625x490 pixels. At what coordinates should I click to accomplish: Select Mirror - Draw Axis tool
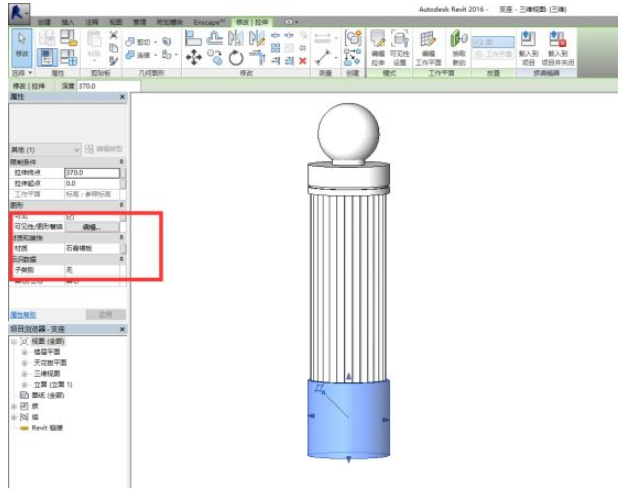(x=257, y=39)
